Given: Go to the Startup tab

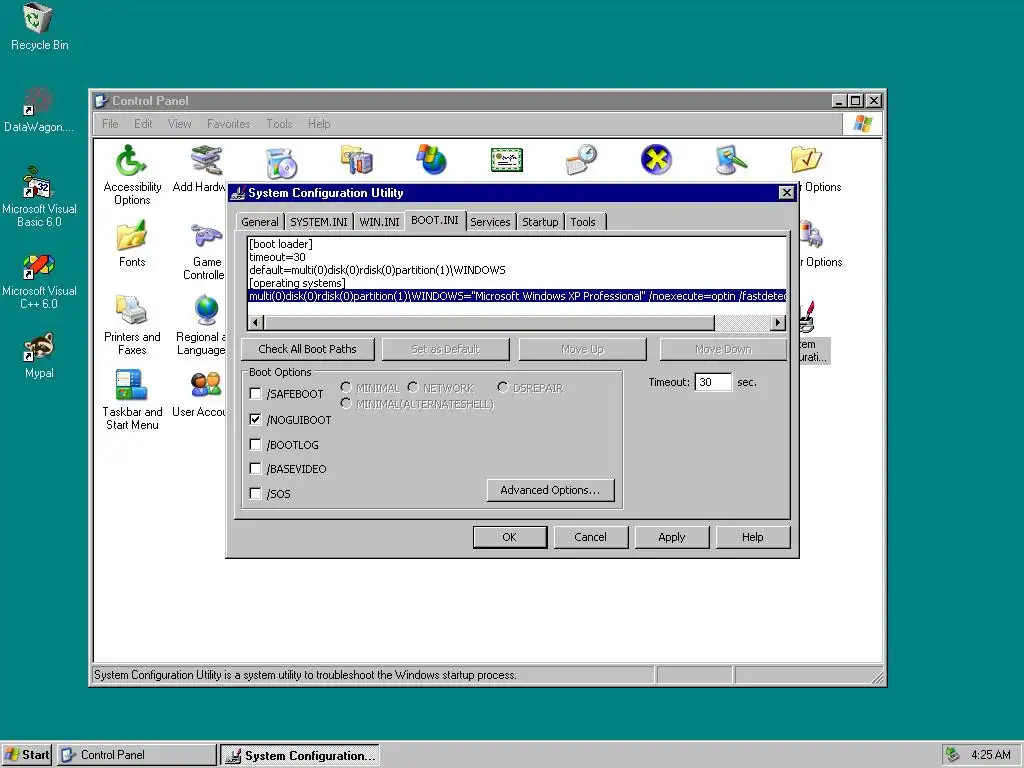Looking at the screenshot, I should 540,222.
